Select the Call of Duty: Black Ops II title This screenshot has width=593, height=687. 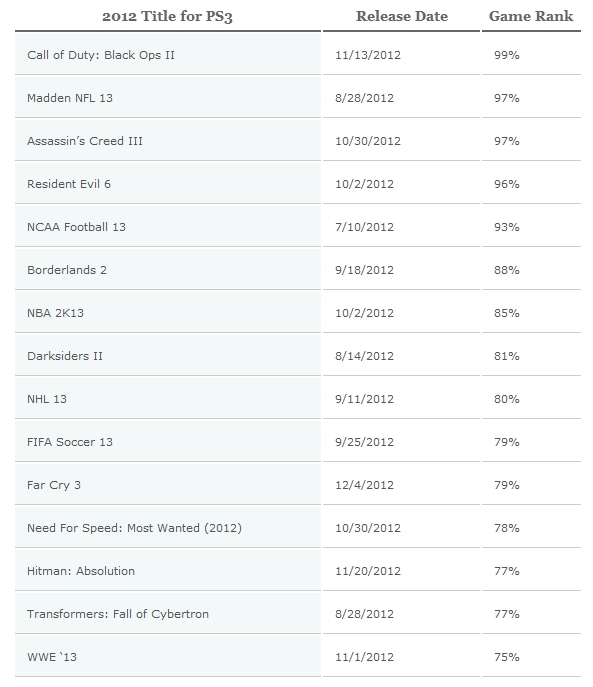[101, 55]
